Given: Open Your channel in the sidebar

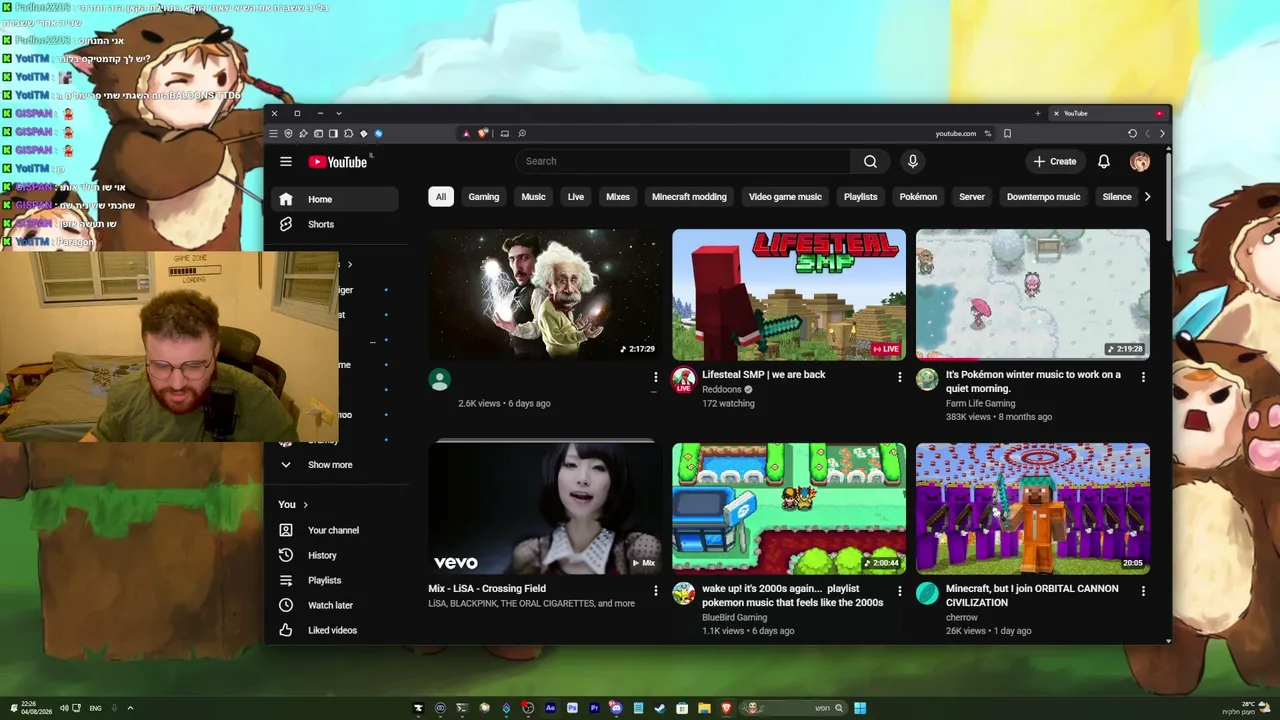Looking at the screenshot, I should pos(335,530).
